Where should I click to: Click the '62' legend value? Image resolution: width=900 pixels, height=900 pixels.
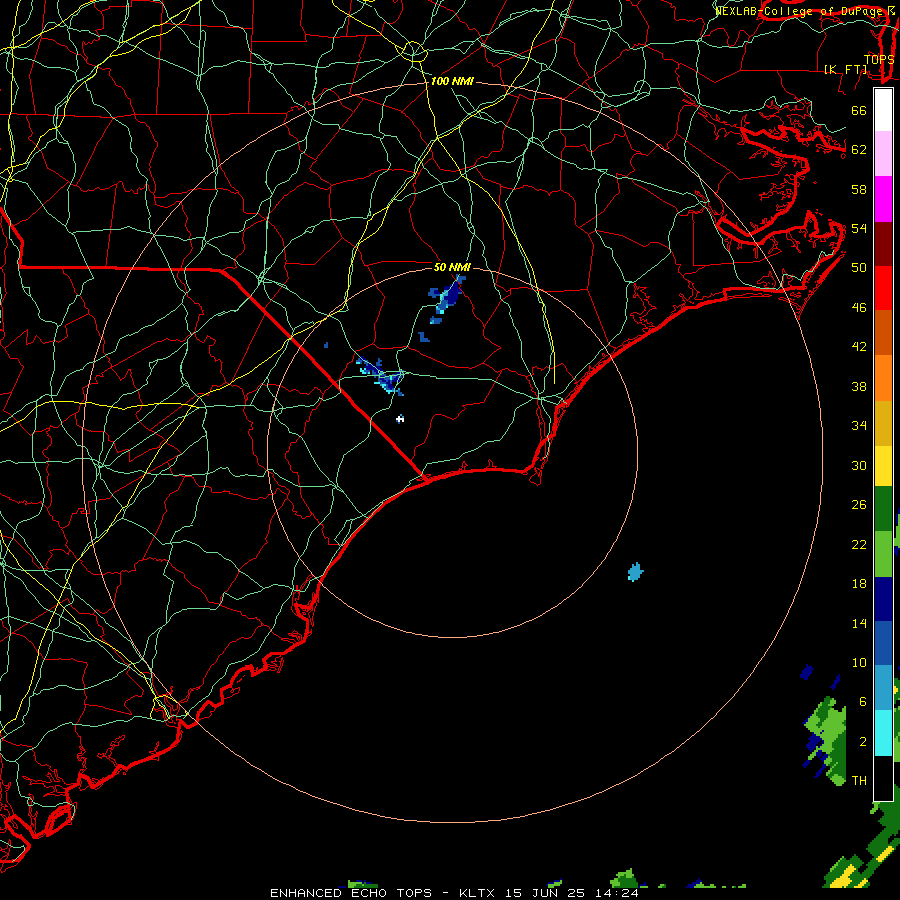(x=859, y=150)
